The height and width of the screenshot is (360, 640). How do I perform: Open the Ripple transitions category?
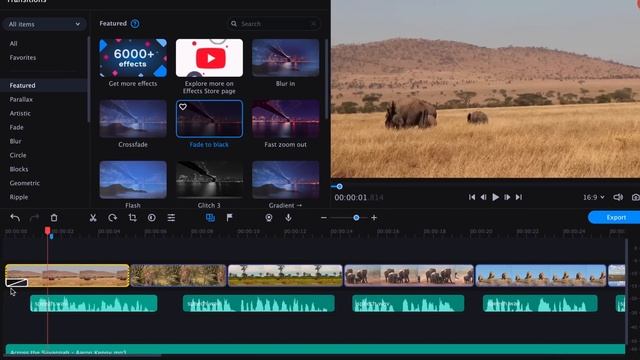coord(19,197)
